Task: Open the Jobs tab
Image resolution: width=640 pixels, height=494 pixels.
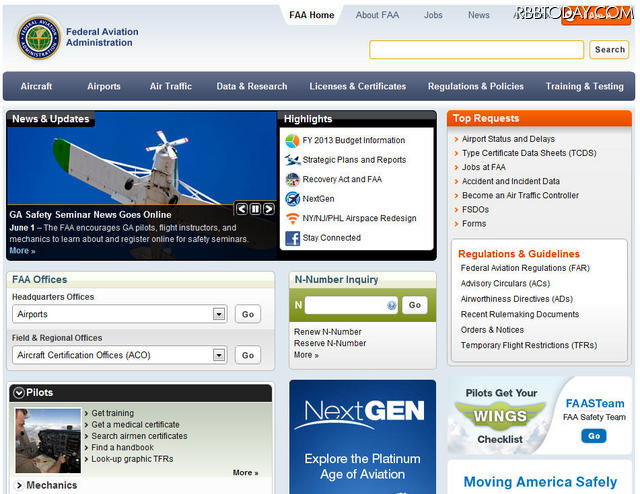Action: tap(433, 15)
